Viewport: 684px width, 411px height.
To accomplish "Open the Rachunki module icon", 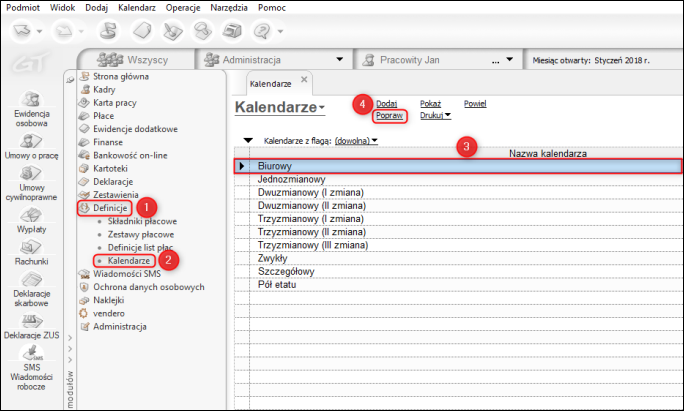I will (x=31, y=247).
